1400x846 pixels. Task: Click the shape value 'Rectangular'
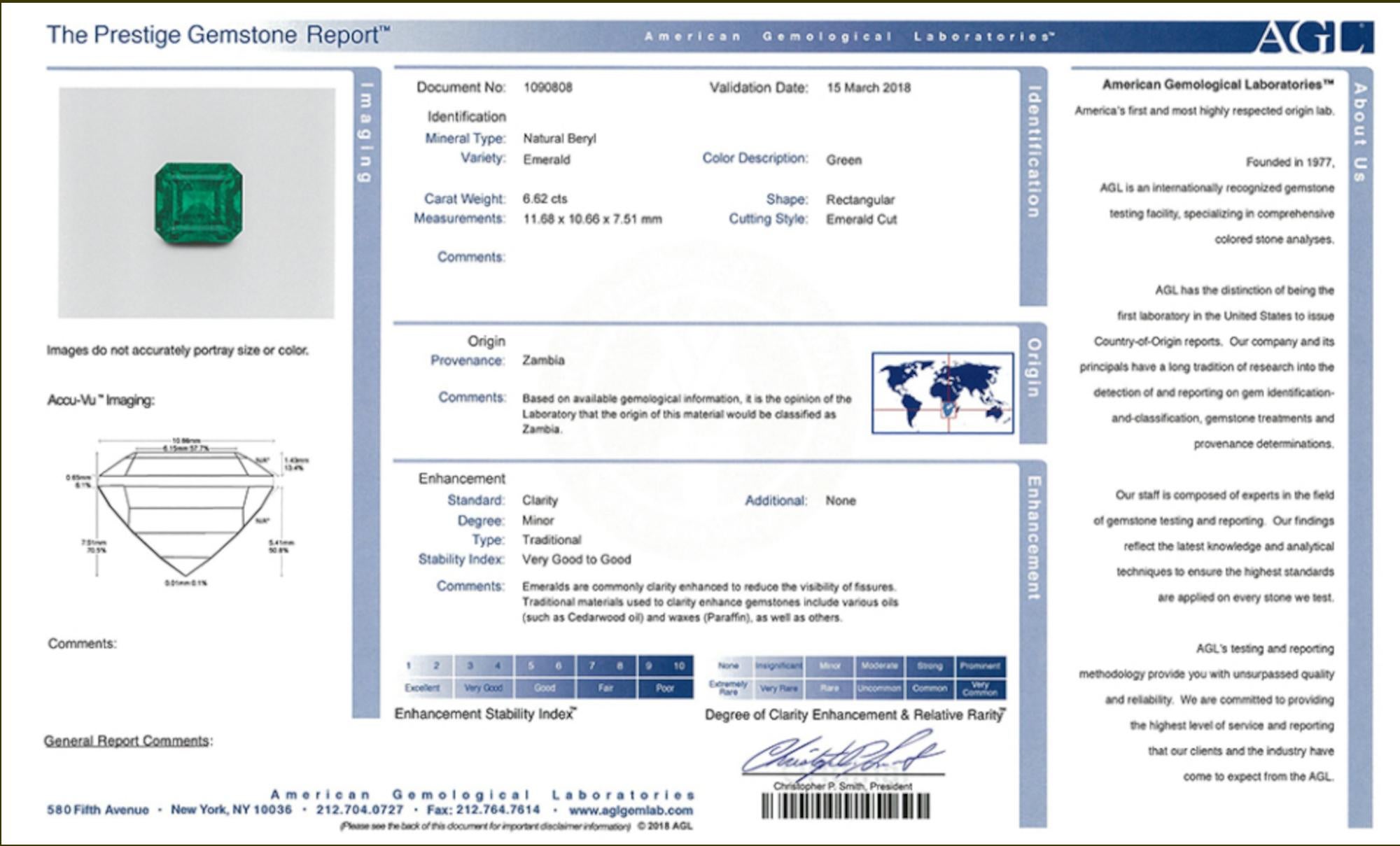[860, 200]
